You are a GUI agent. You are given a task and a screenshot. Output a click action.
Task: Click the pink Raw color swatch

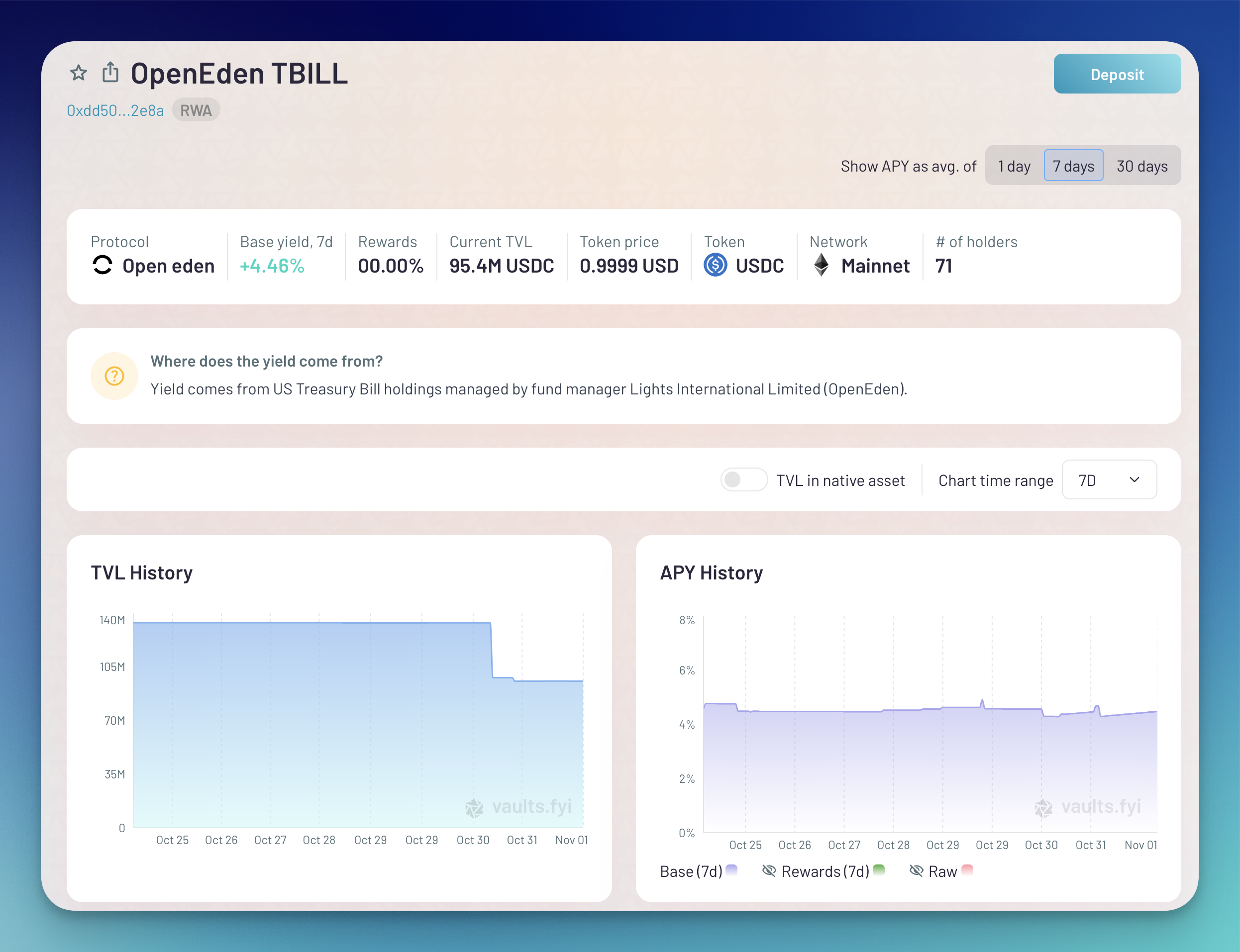[x=967, y=869]
